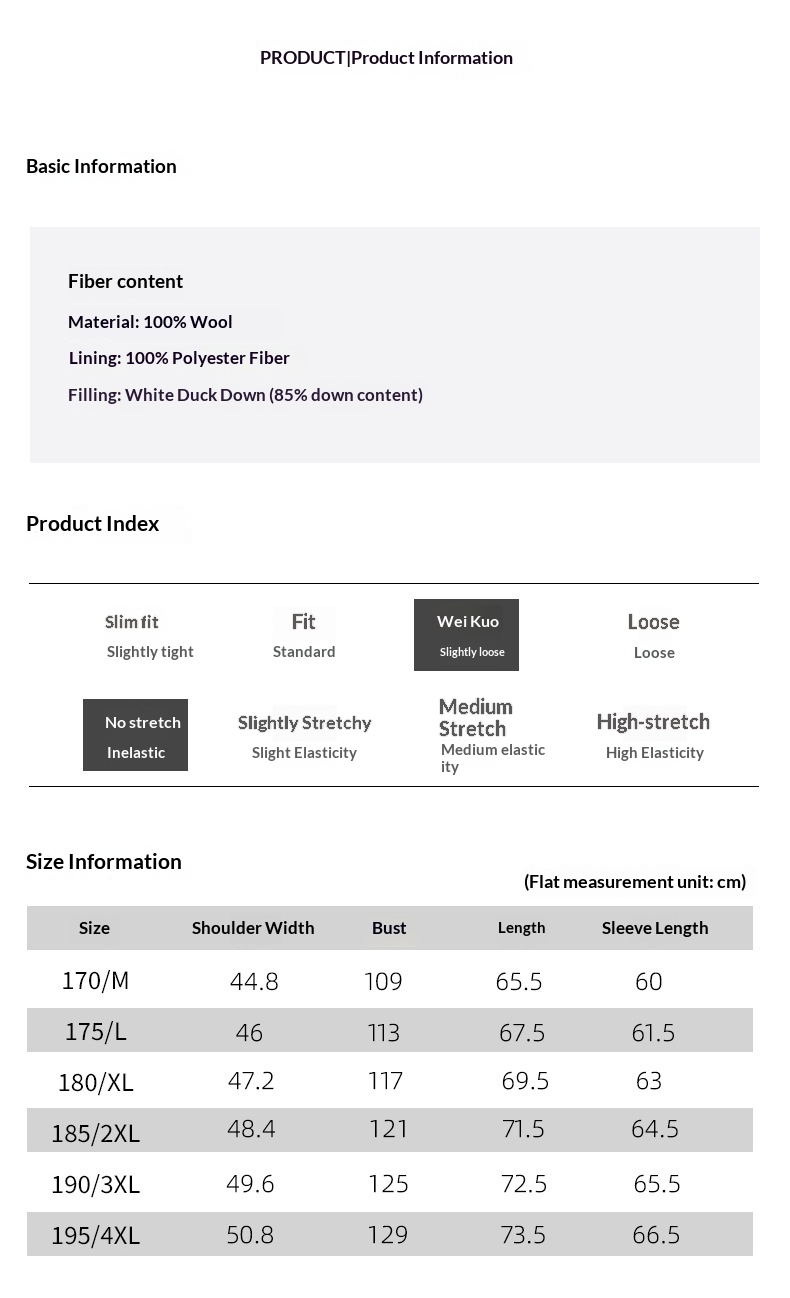Select the Slim fit option

pos(149,636)
